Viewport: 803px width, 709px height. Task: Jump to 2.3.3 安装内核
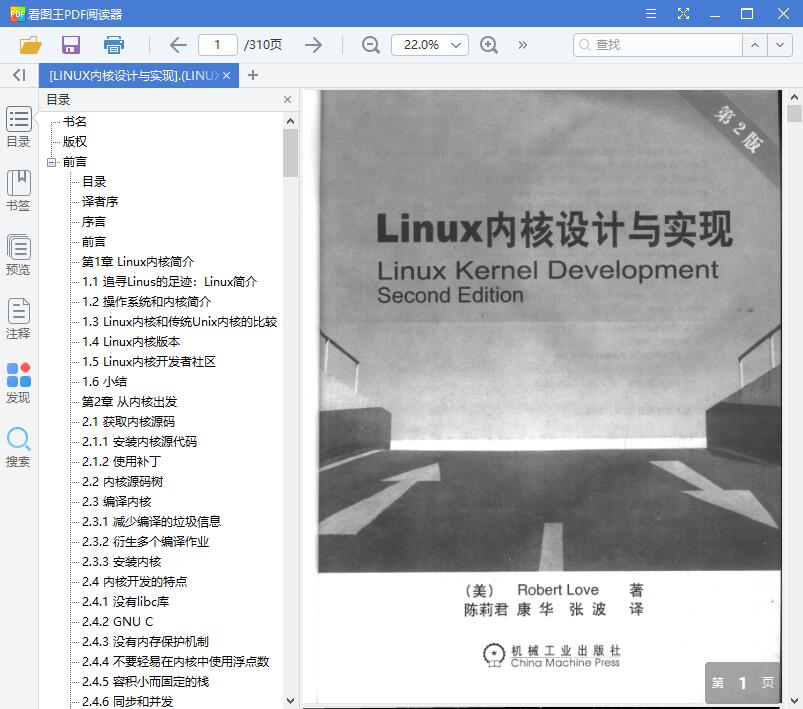pos(122,561)
